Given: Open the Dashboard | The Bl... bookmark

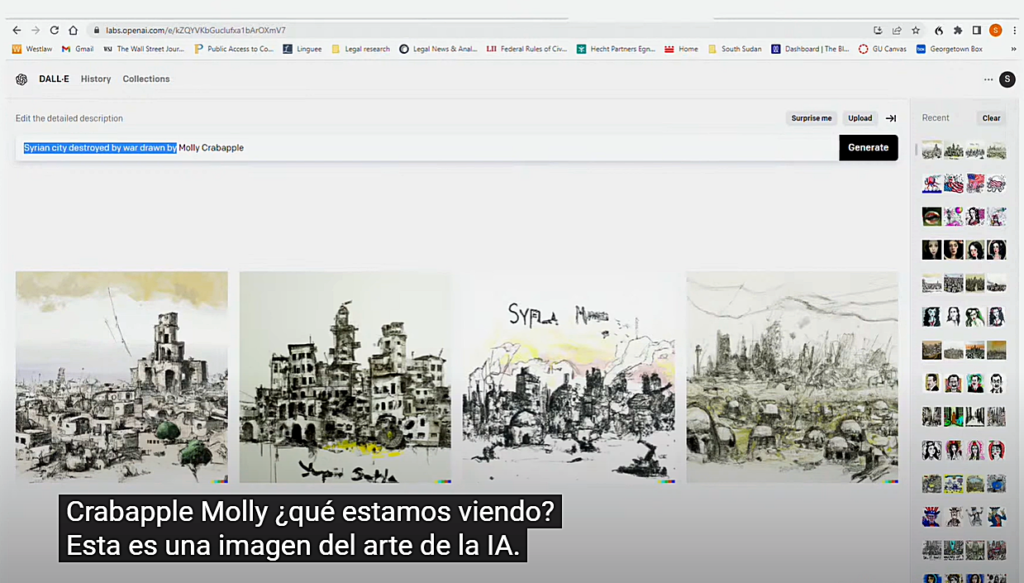Looking at the screenshot, I should 810,49.
